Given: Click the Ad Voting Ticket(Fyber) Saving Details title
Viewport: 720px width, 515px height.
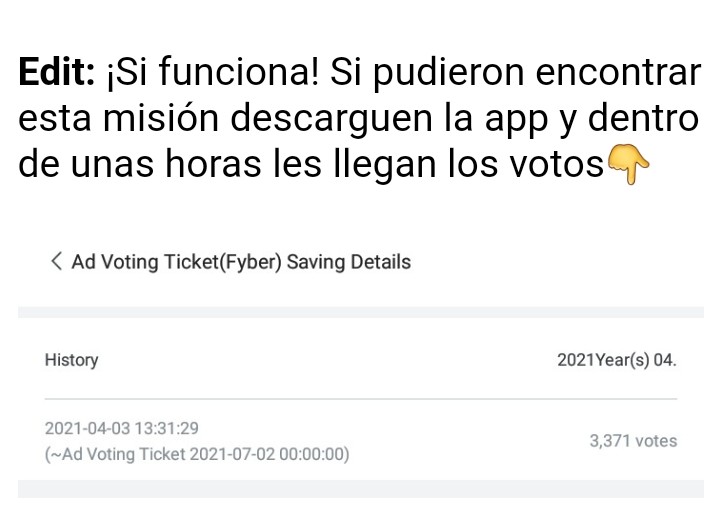Looking at the screenshot, I should [x=241, y=262].
